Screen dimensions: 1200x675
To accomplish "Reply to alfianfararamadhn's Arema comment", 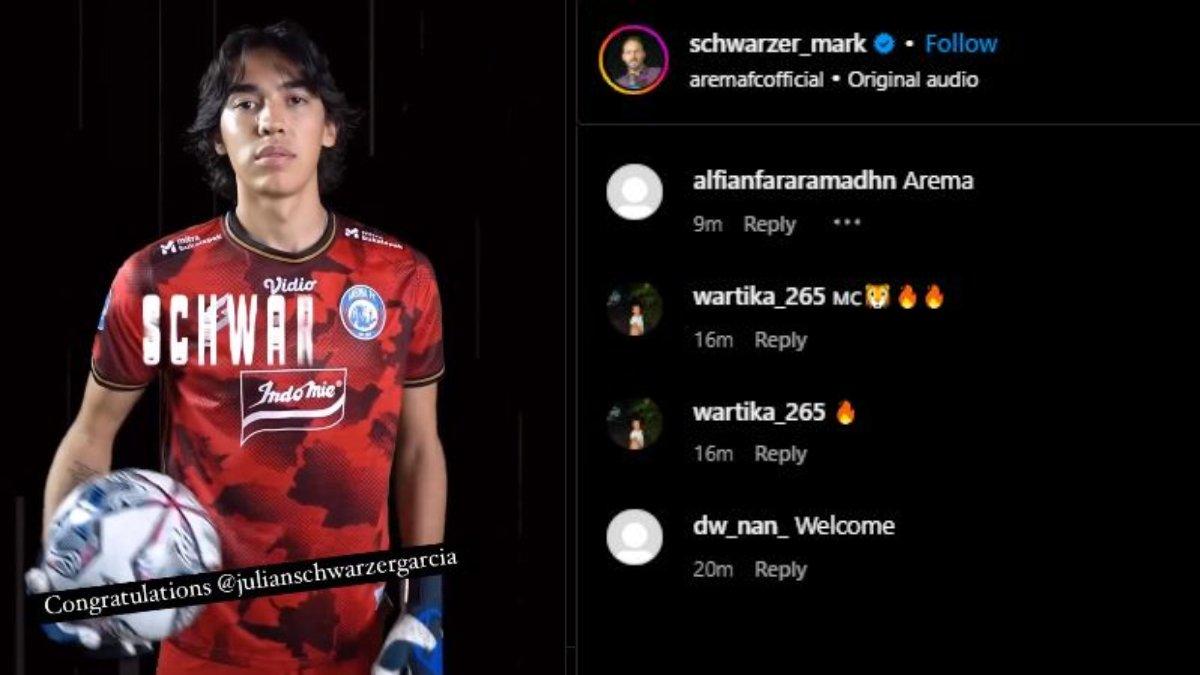I will click(770, 225).
